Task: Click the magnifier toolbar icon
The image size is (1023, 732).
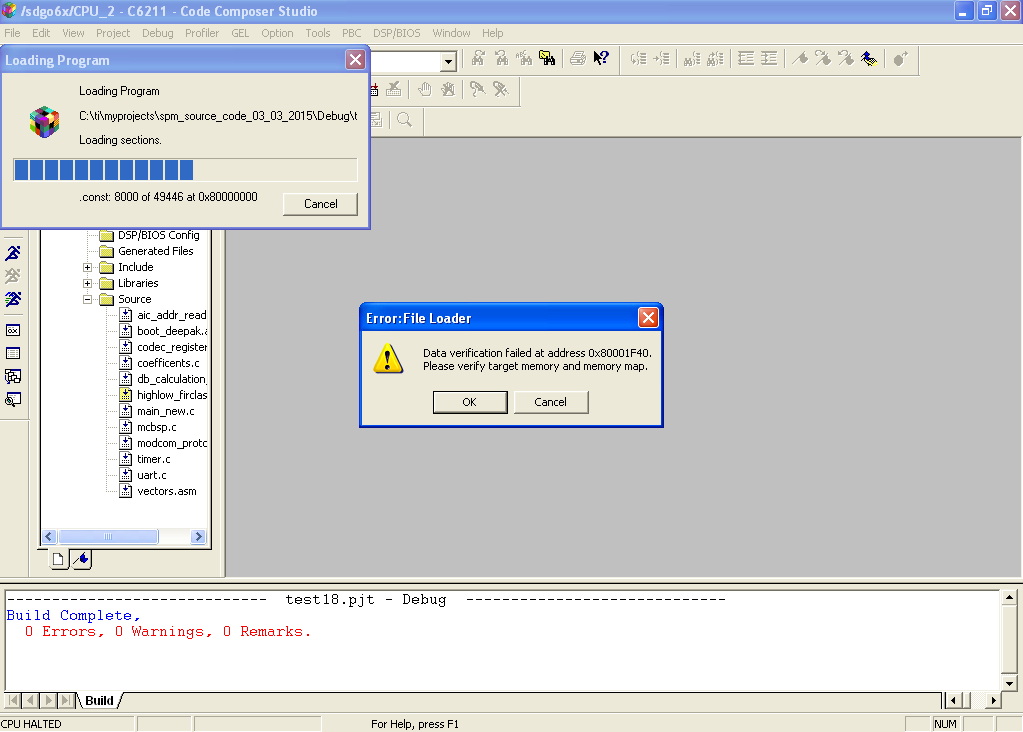Action: (x=405, y=120)
